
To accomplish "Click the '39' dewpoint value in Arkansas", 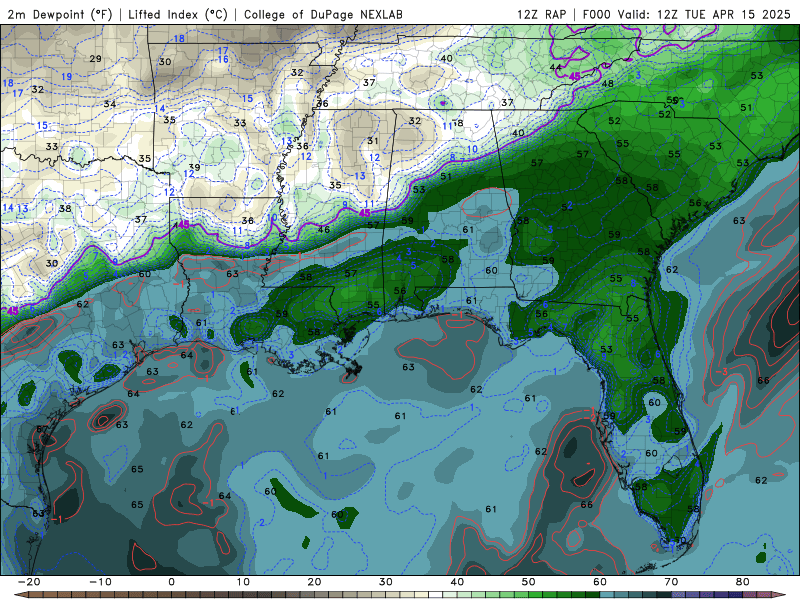I will (x=194, y=167).
